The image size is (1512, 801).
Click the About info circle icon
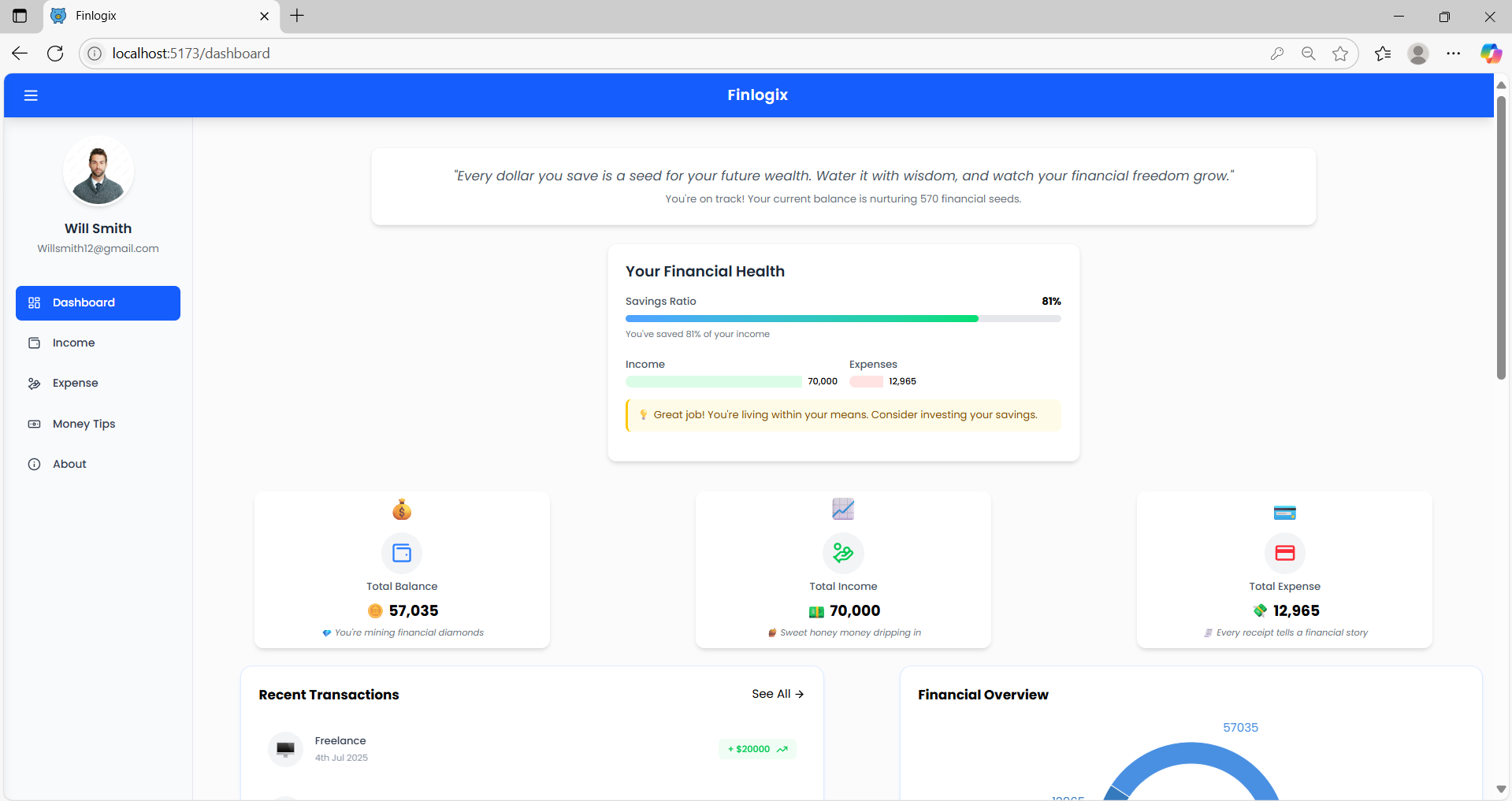coord(34,464)
